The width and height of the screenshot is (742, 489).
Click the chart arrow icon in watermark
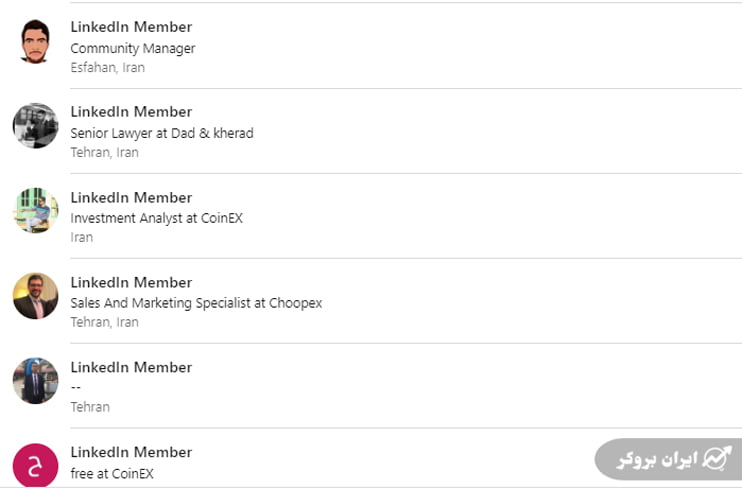click(716, 458)
